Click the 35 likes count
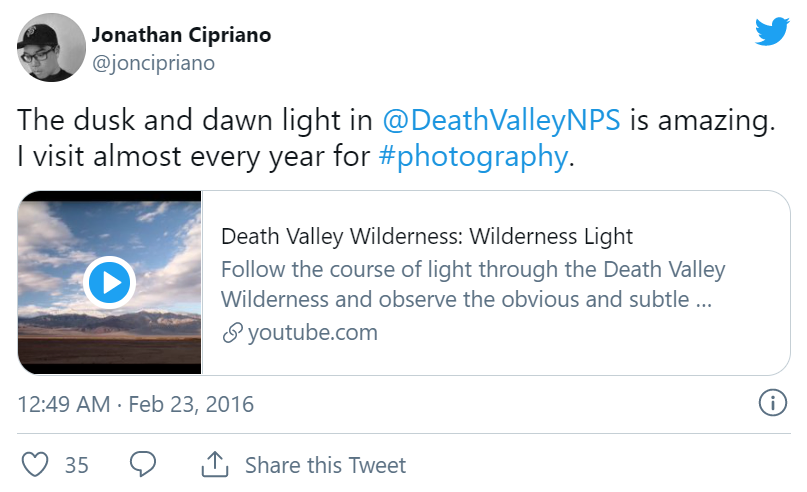 (77, 465)
